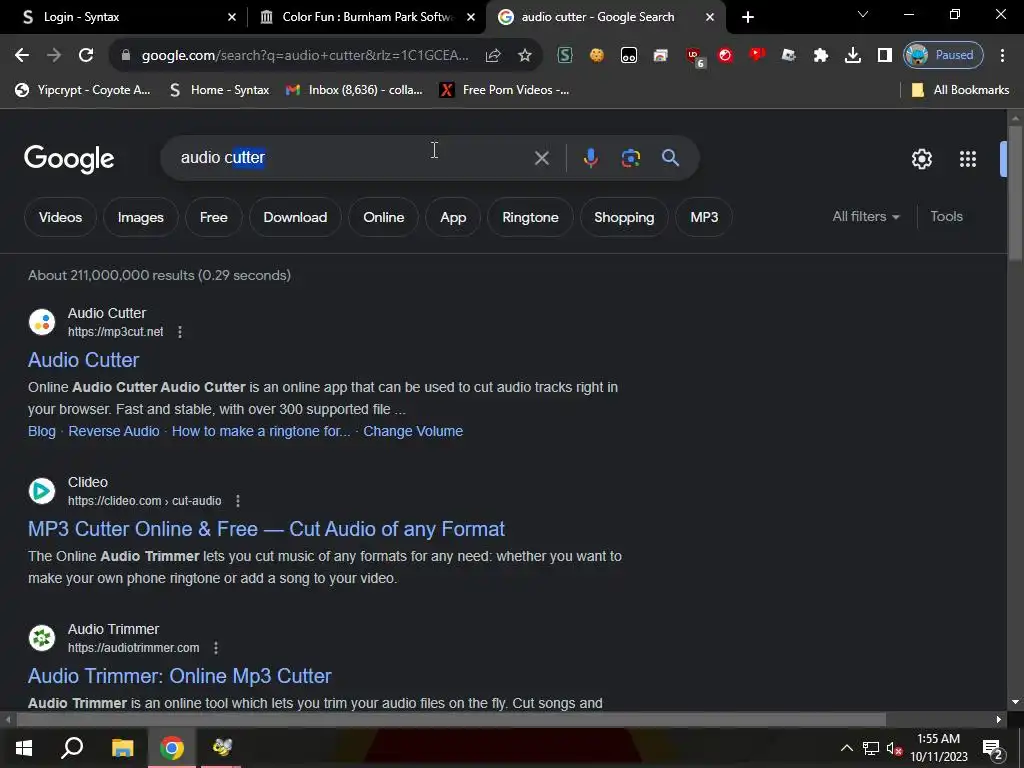Viewport: 1024px width, 768px height.
Task: Open File Explorer from the taskbar
Action: pos(122,748)
